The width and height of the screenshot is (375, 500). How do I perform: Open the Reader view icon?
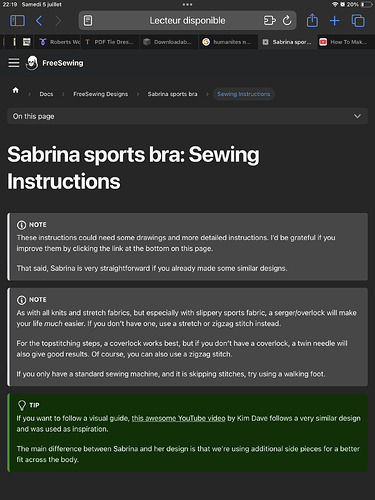88,21
